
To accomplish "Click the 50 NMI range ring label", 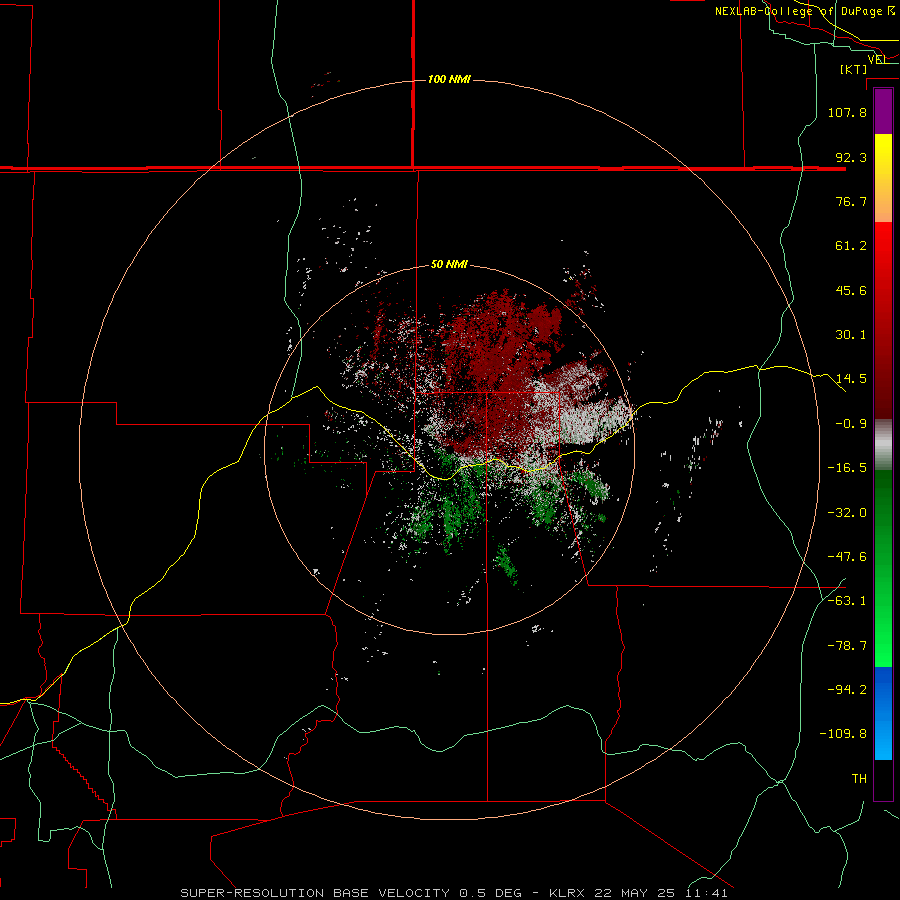I will tap(449, 264).
